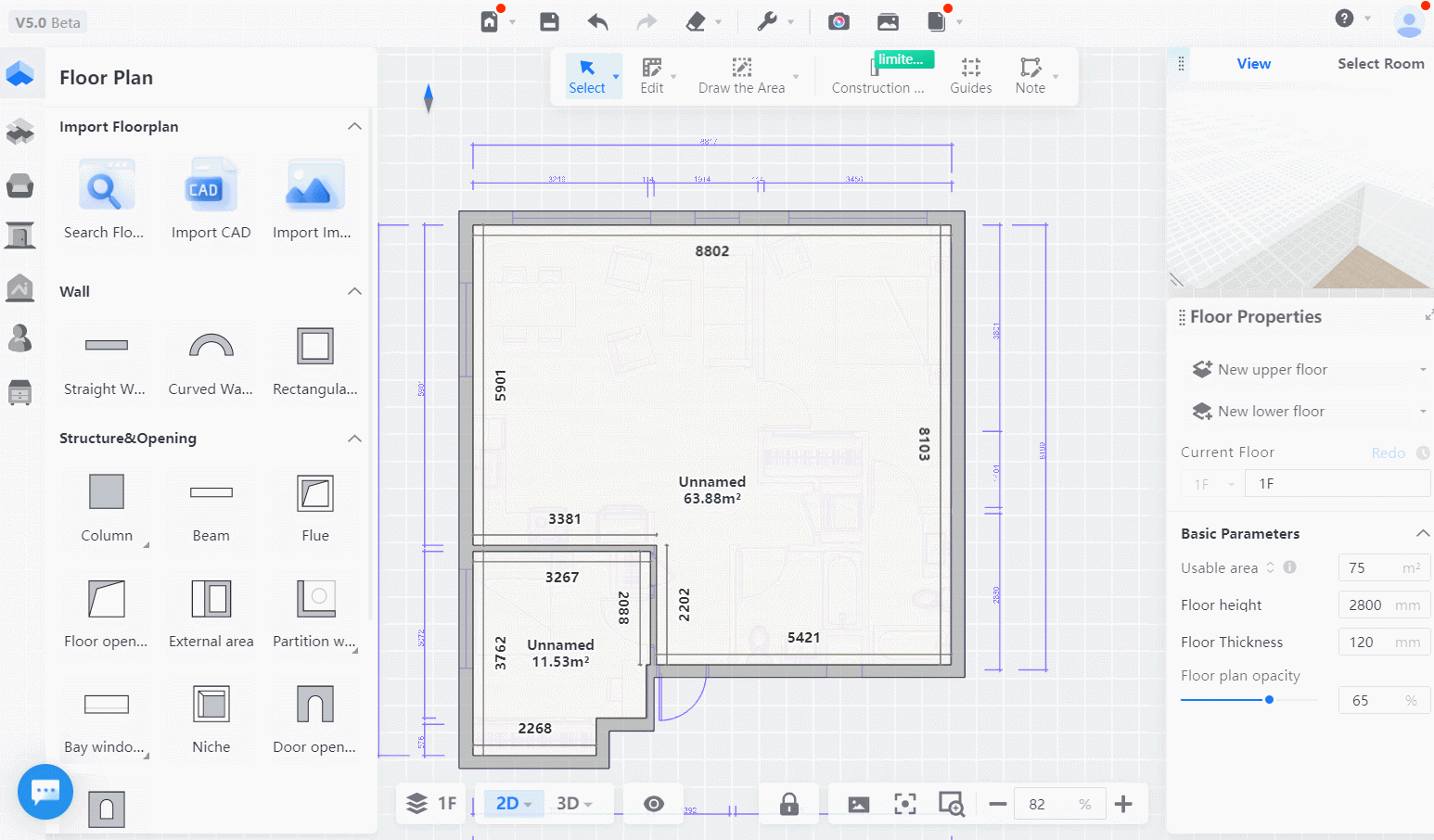
Task: Click the Import CAD icon
Action: tap(211, 186)
